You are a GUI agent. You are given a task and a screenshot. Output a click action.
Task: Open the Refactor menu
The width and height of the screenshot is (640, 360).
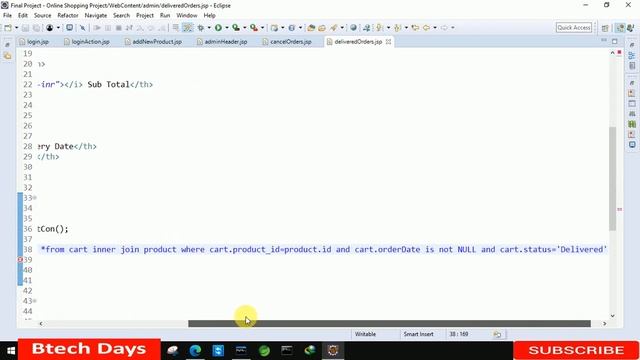pos(68,16)
